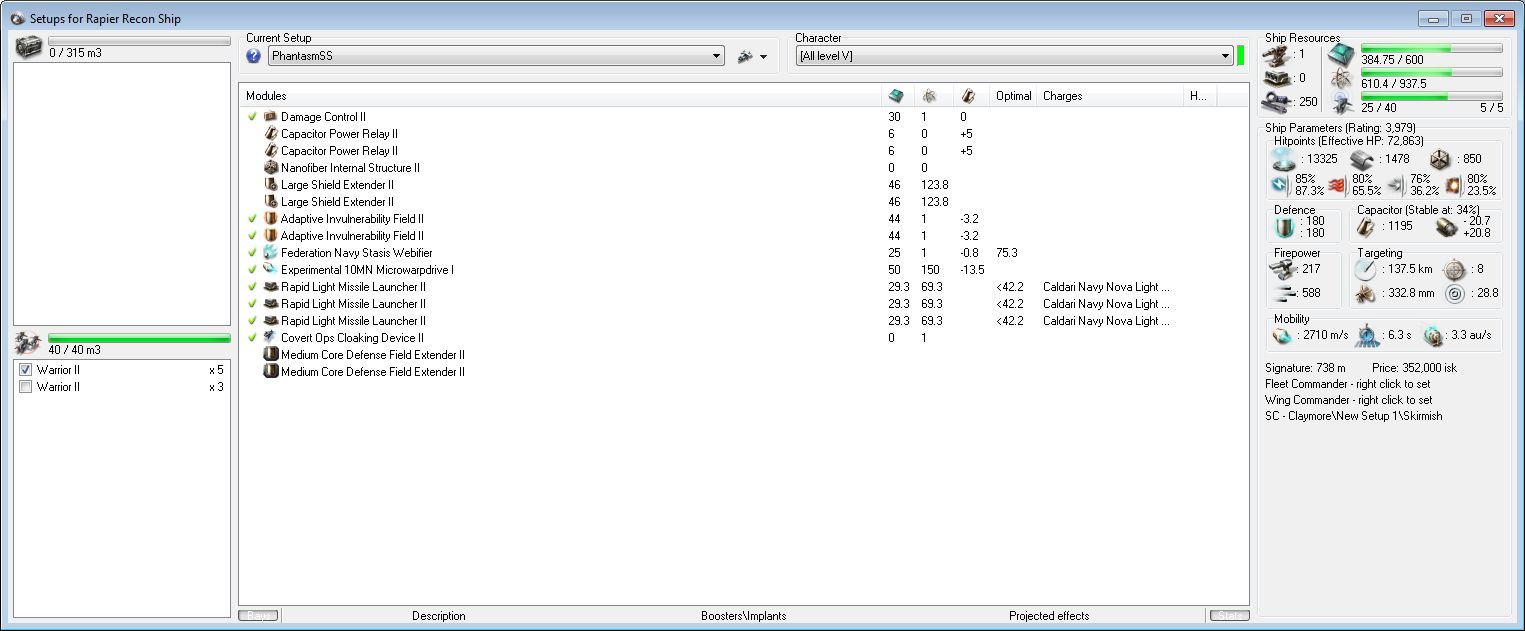Click the Charges column header

[1110, 96]
